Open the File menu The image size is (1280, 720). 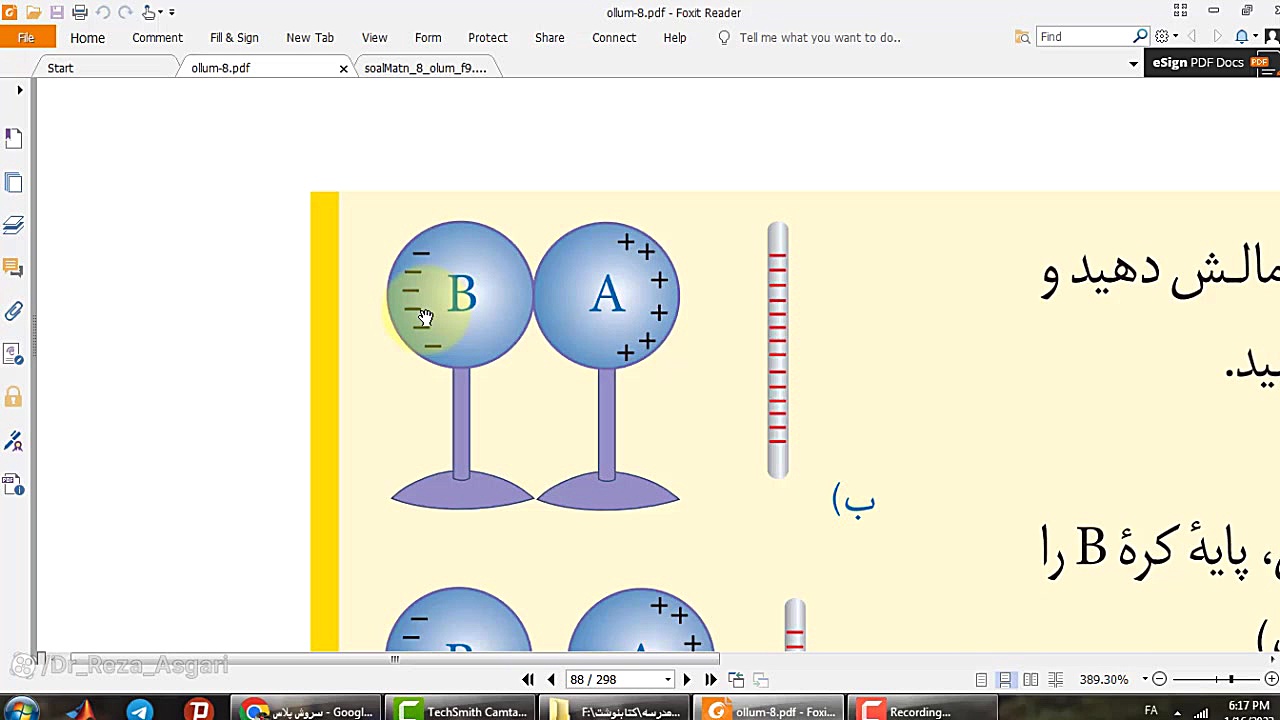(26, 38)
